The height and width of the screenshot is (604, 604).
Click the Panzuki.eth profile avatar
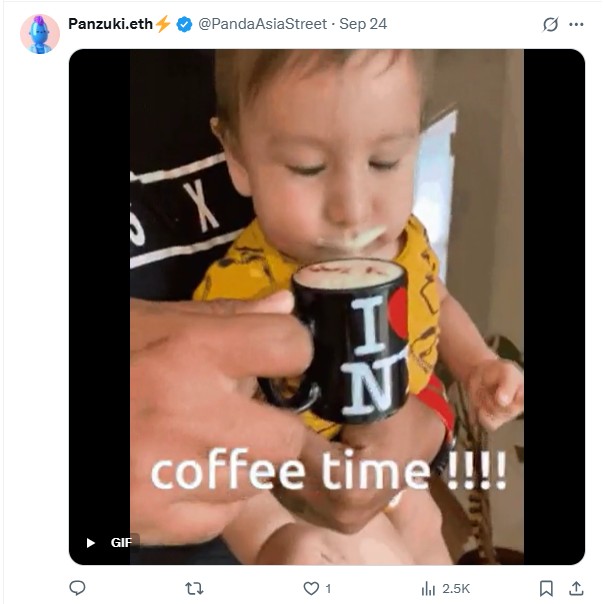(x=40, y=34)
